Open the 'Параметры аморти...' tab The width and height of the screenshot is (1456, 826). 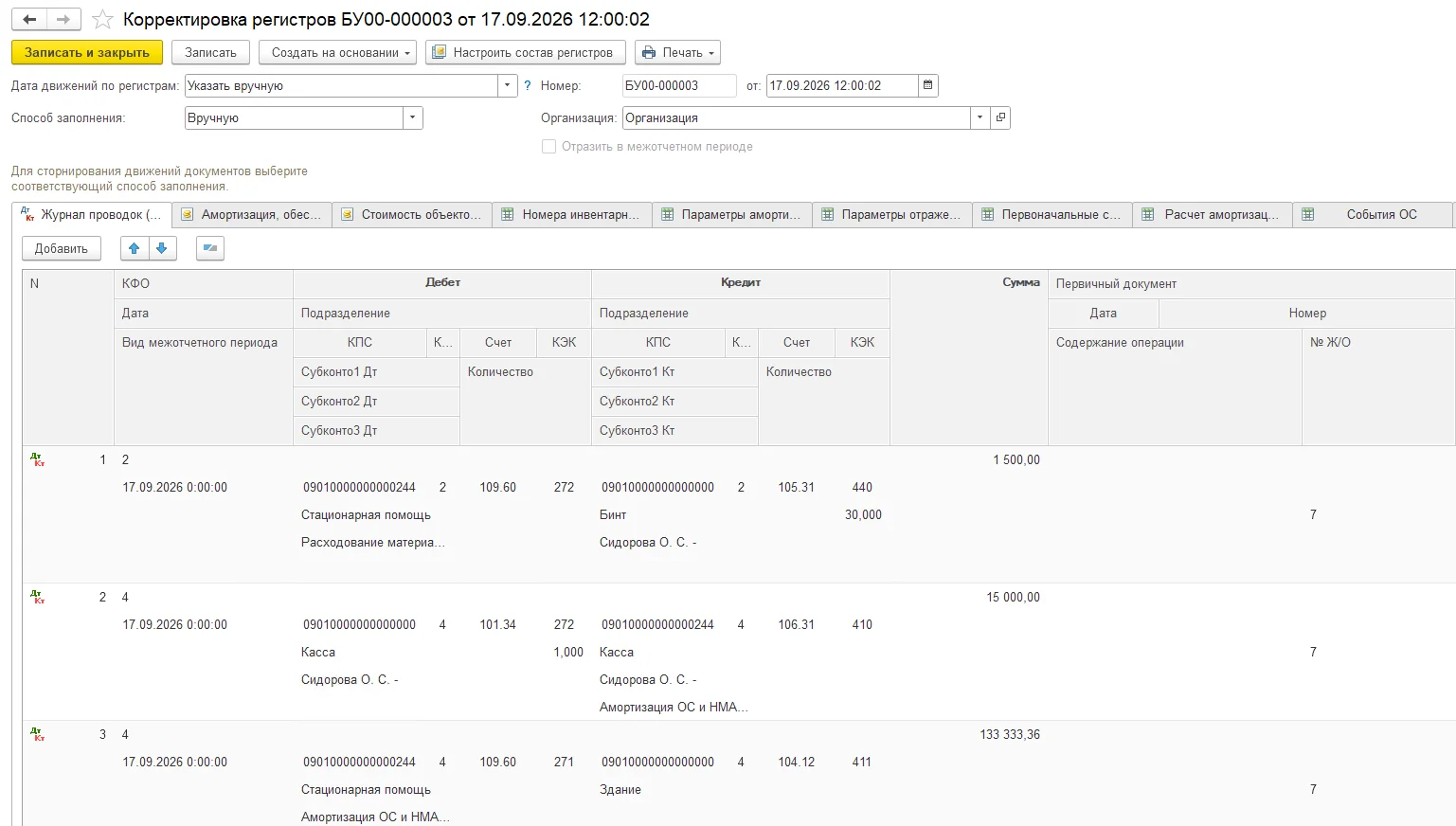click(732, 215)
